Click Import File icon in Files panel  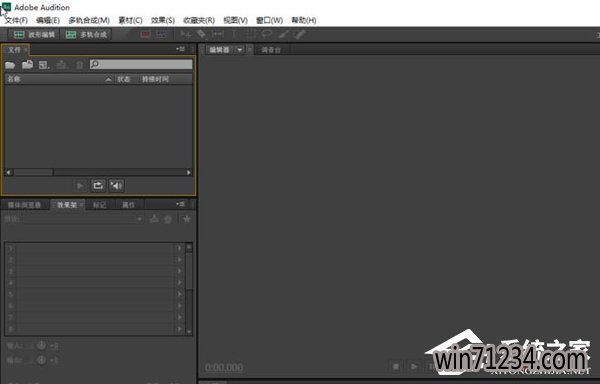click(x=27, y=65)
